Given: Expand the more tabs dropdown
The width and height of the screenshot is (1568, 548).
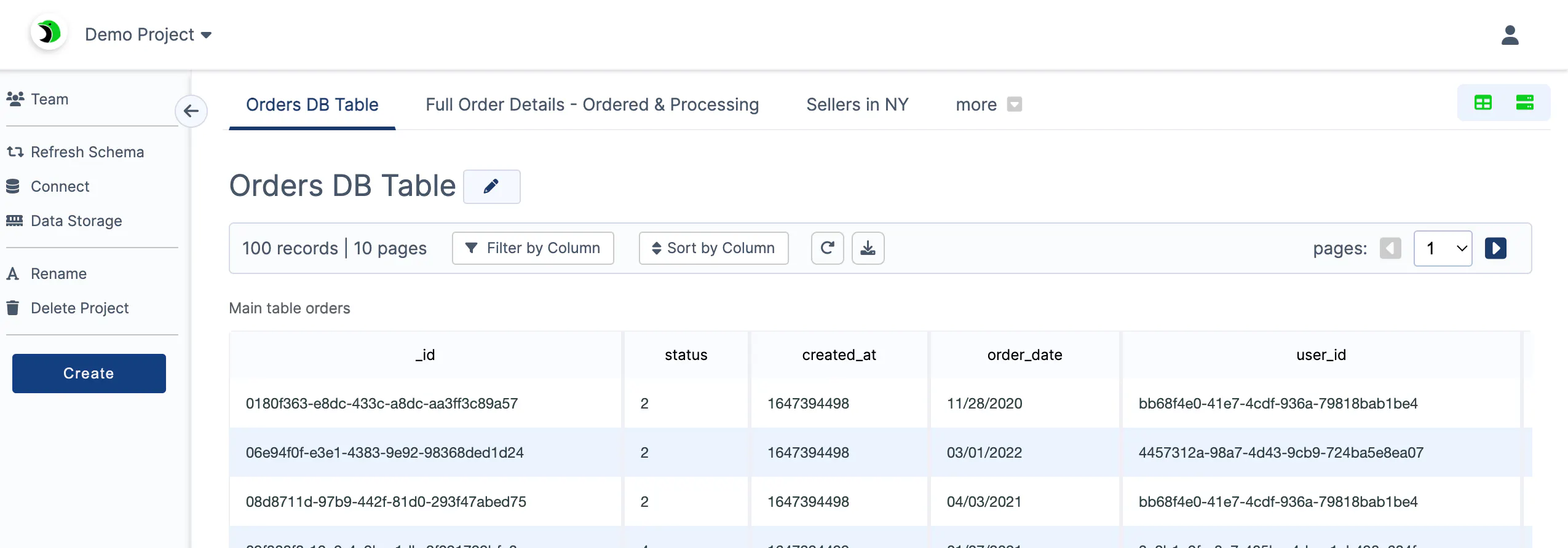Looking at the screenshot, I should coord(988,104).
